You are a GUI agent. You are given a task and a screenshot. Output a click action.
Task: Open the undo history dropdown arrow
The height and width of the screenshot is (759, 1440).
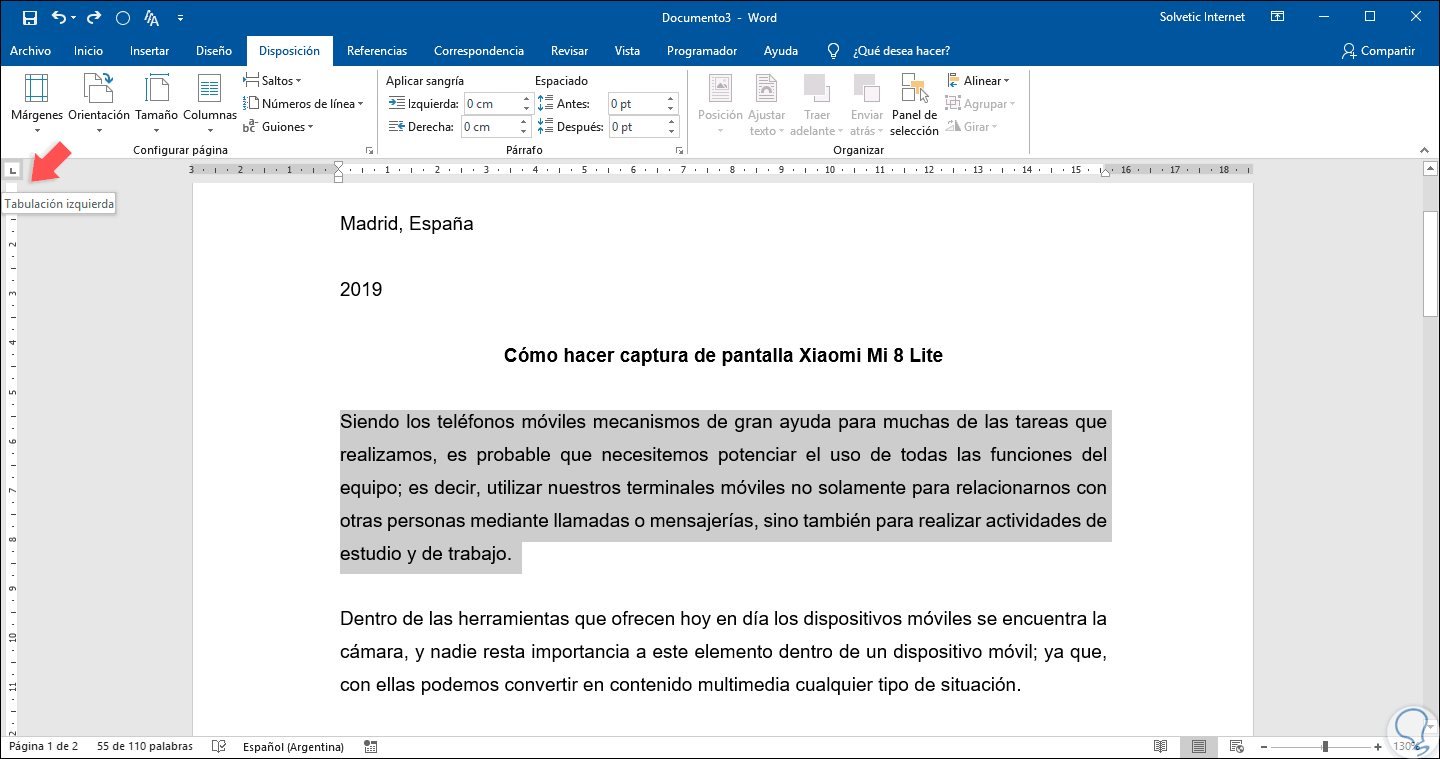(x=74, y=18)
